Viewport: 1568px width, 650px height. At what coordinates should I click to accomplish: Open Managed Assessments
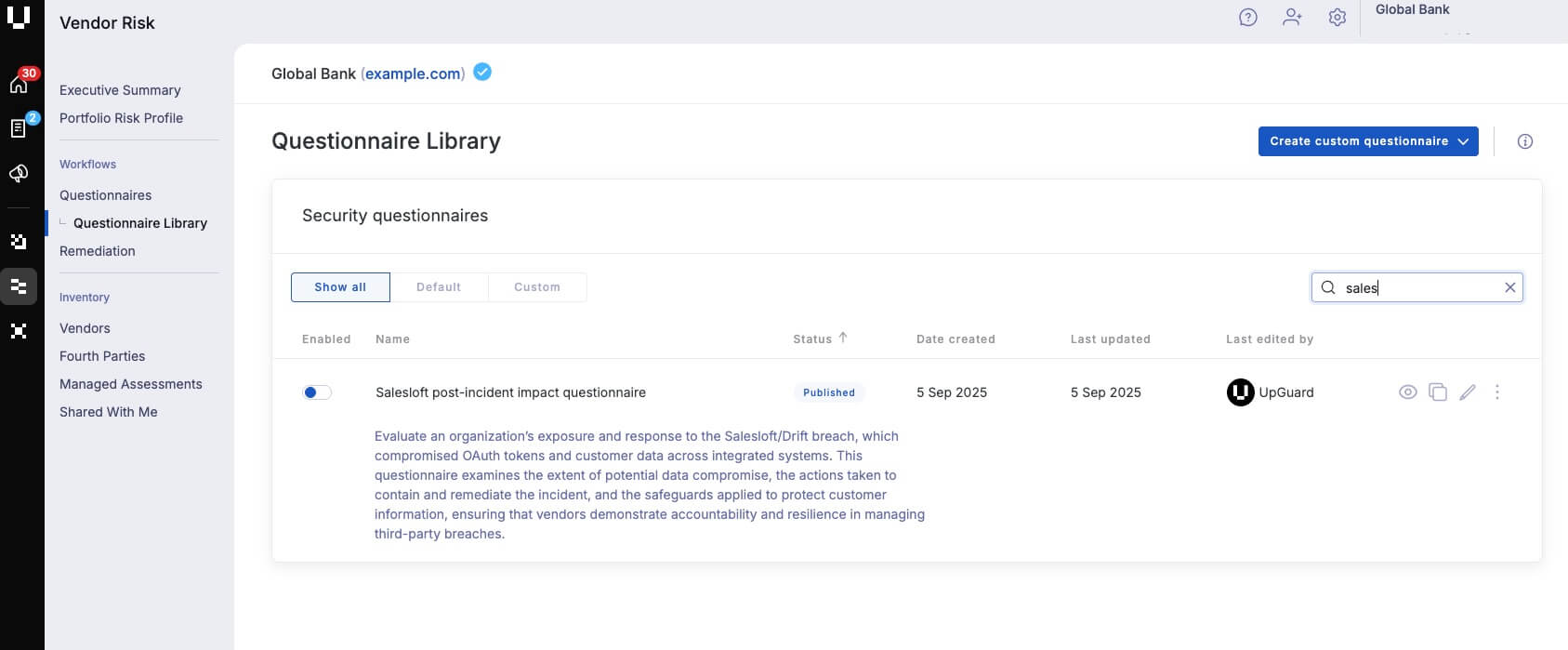131,384
